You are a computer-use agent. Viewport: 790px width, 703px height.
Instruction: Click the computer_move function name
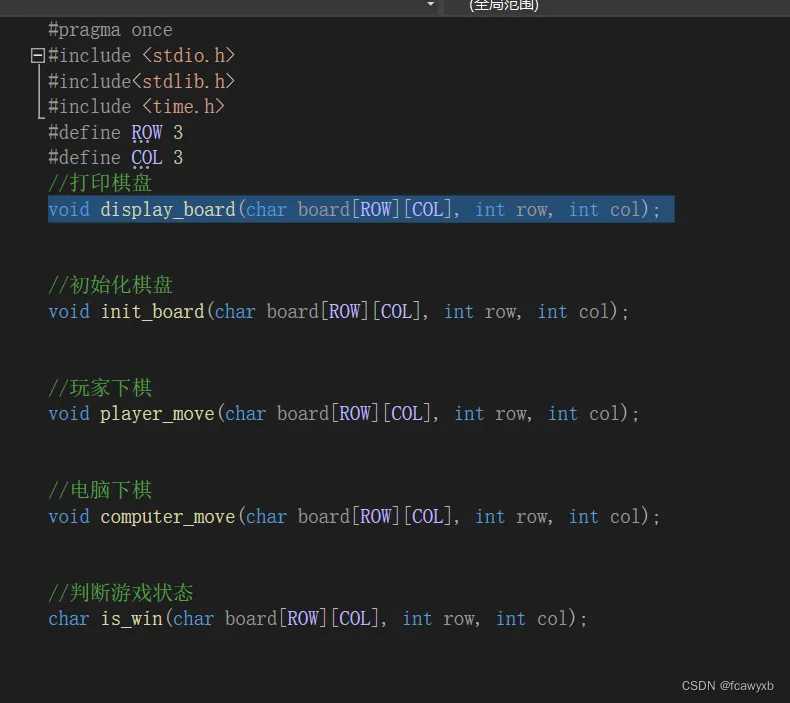(x=168, y=517)
